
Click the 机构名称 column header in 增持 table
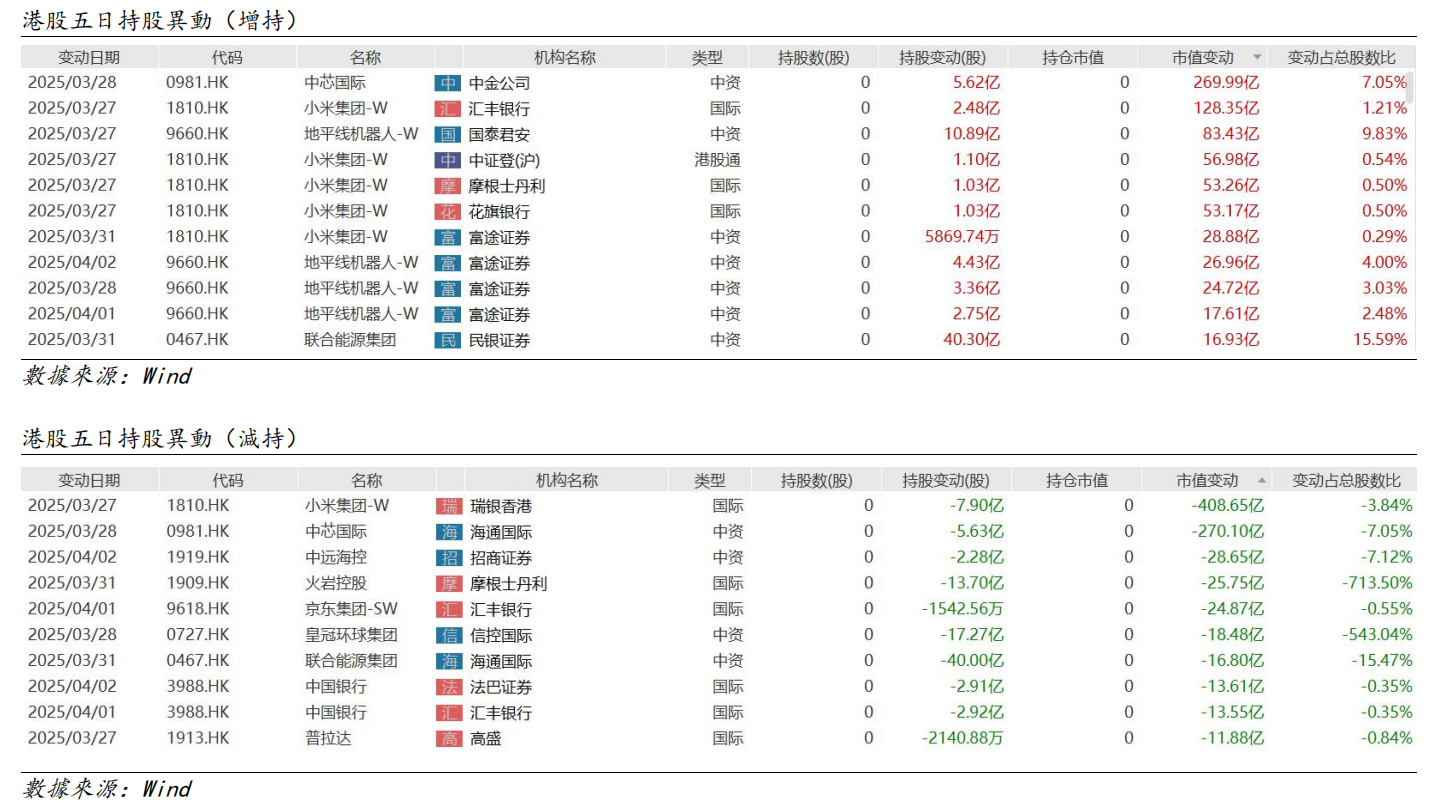tap(564, 58)
